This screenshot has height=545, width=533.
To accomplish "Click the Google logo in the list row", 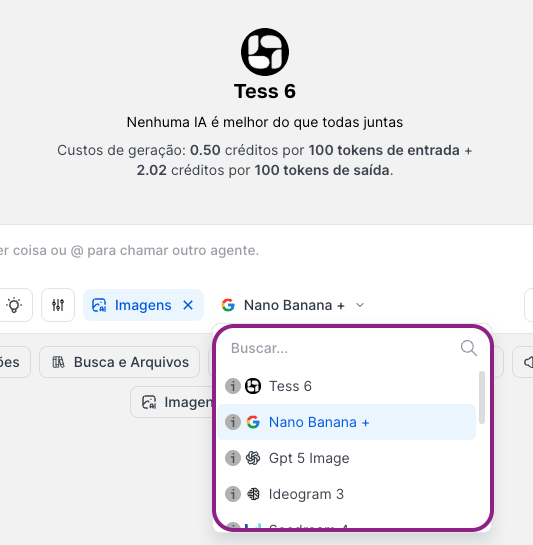I will tap(253, 422).
